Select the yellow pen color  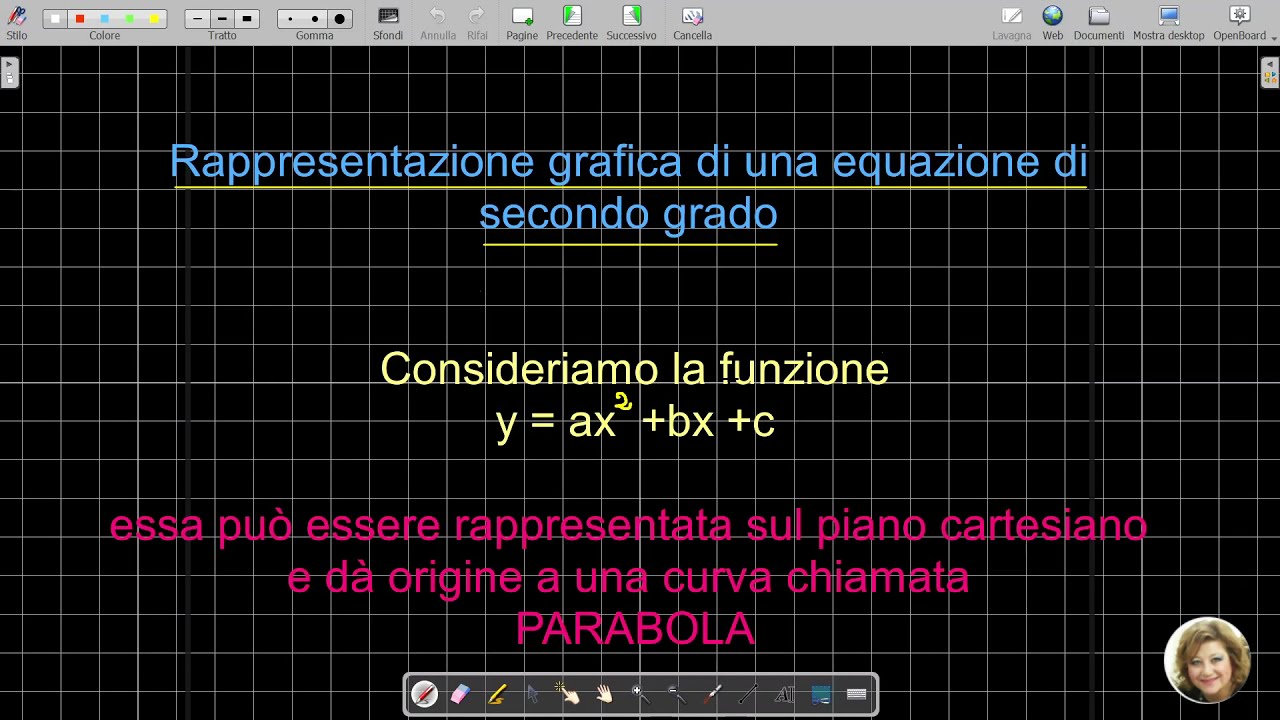[154, 18]
